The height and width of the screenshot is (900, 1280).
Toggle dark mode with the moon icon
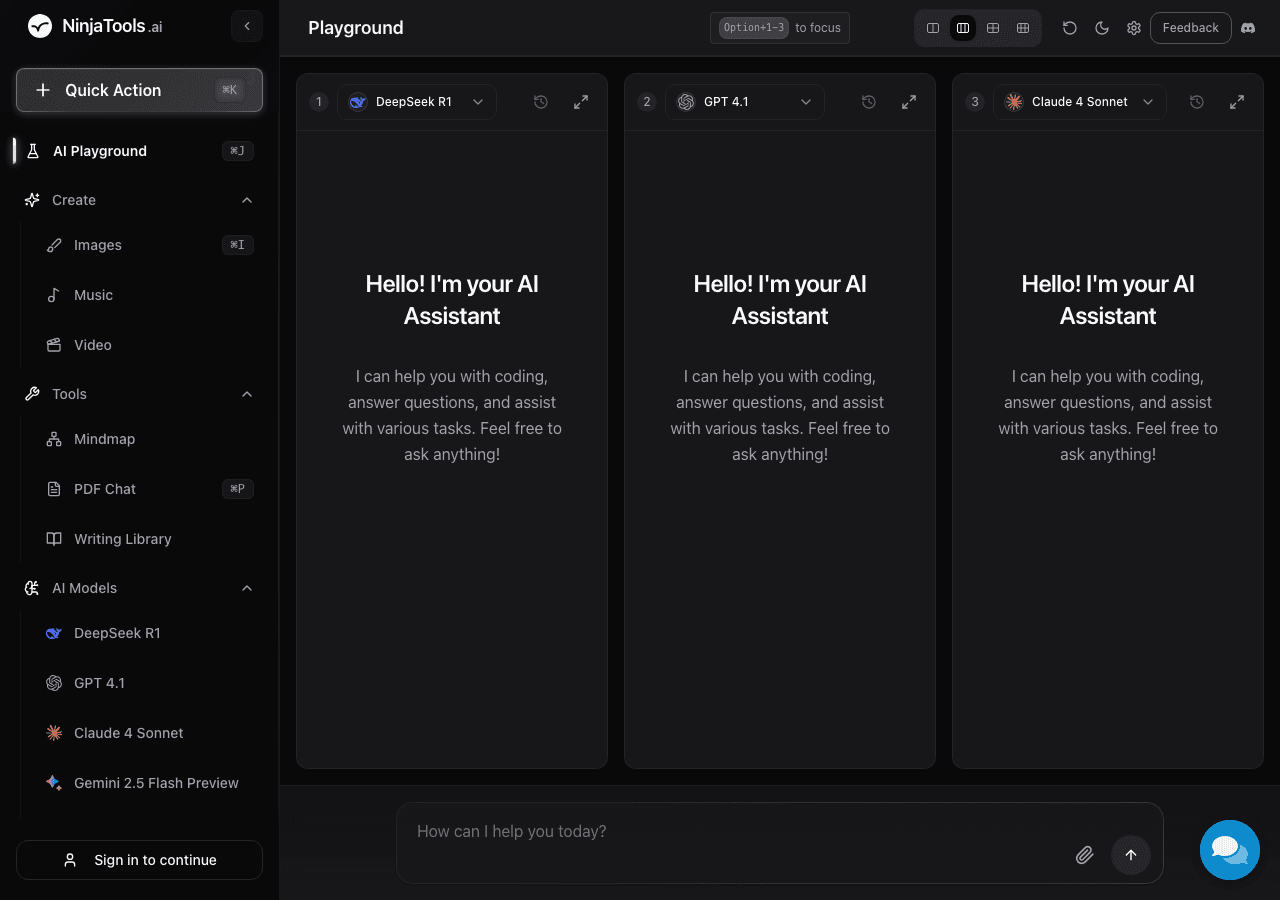(x=1102, y=28)
